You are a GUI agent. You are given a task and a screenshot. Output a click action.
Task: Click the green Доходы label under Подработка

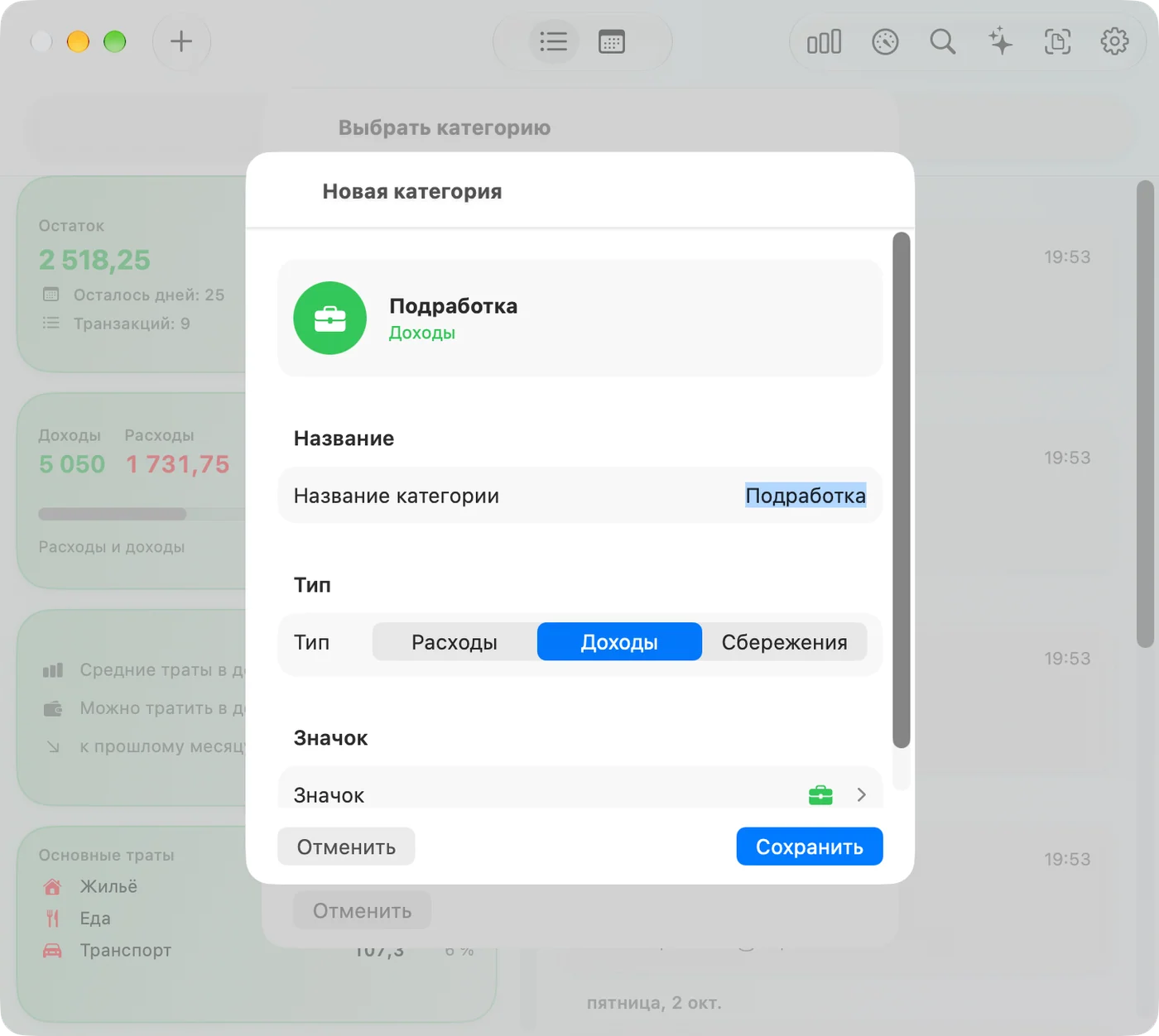[x=422, y=333]
